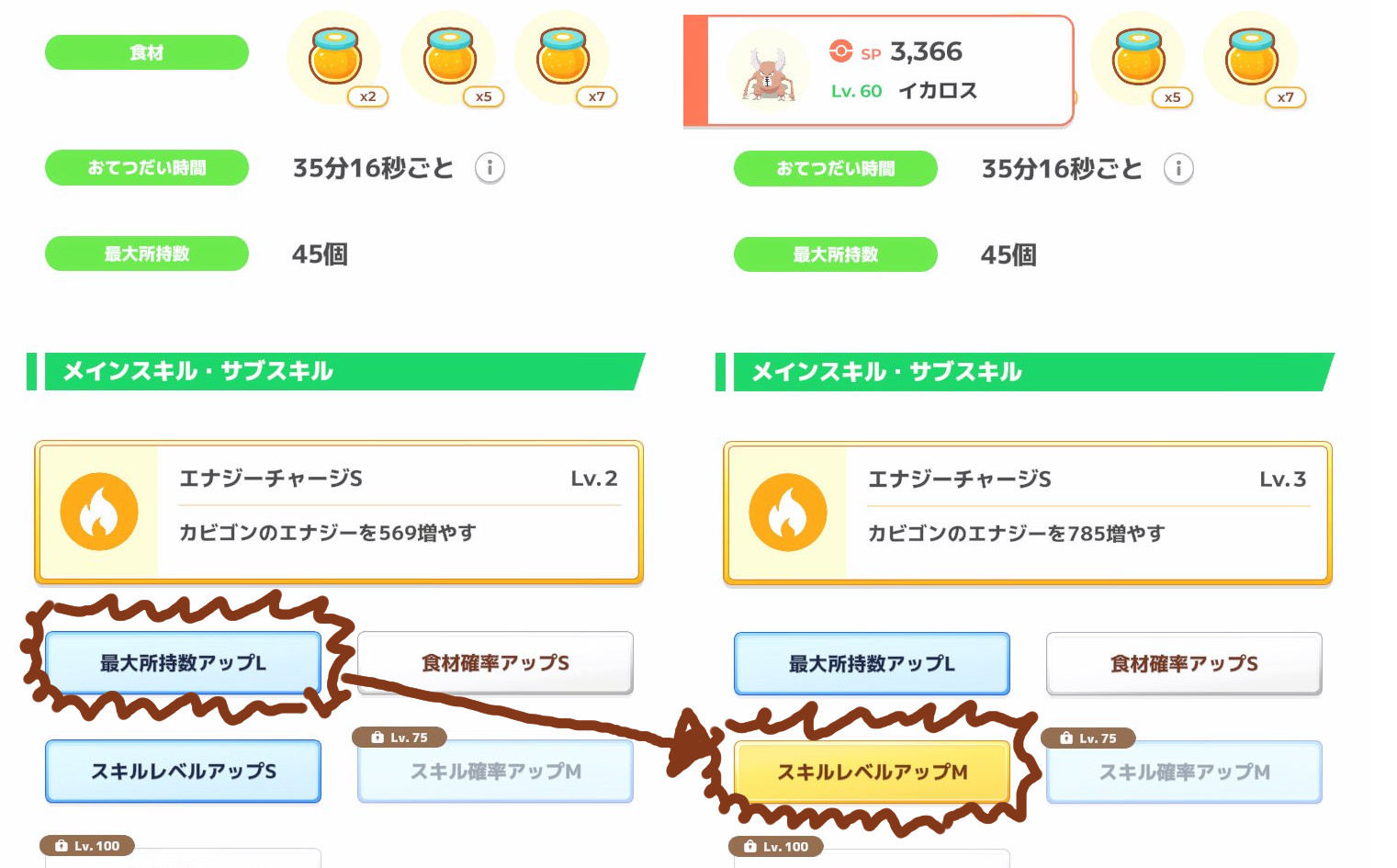This screenshot has width=1397, height=868.
Task: Click the left flame main skill icon
Action: point(99,512)
